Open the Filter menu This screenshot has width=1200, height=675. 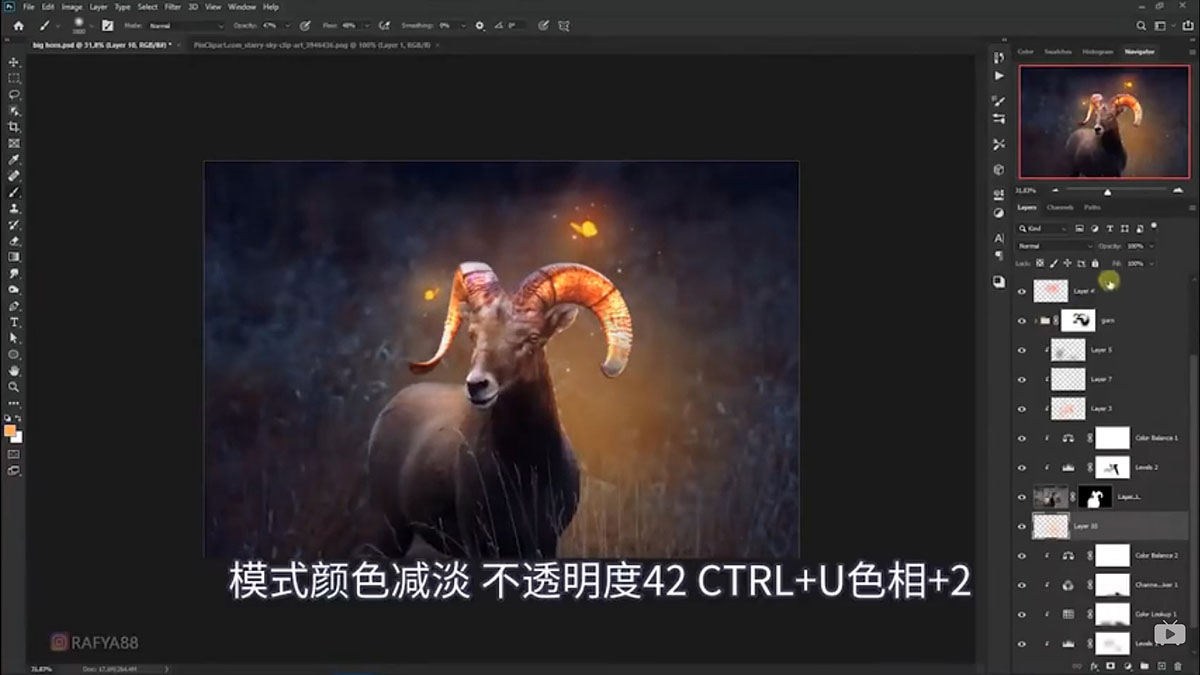[172, 6]
